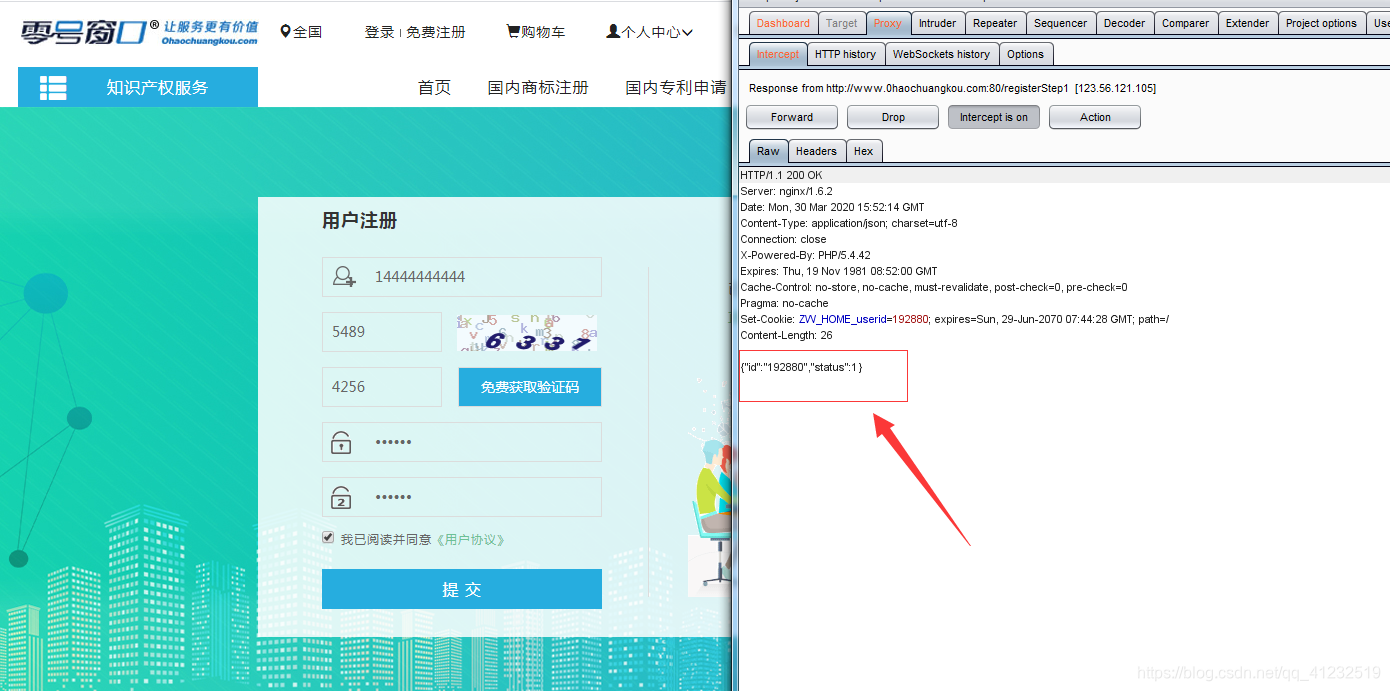The image size is (1390, 691).
Task: Click the Content-Length: 26 line
Action: coord(786,335)
